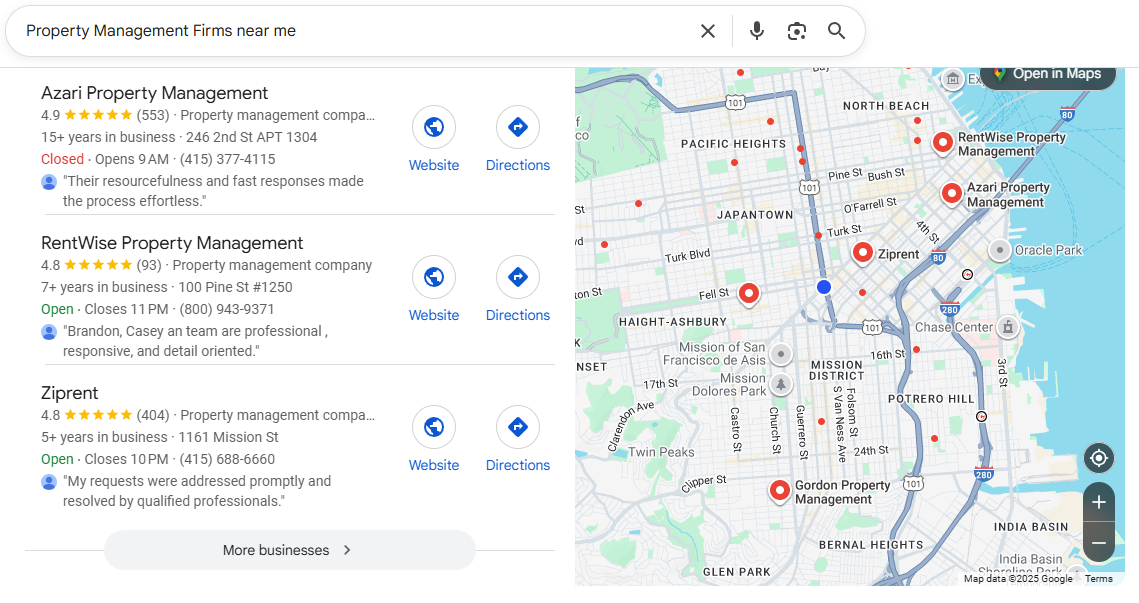Click the magnifying glass search button
This screenshot has height=603, width=1139.
pyautogui.click(x=837, y=31)
